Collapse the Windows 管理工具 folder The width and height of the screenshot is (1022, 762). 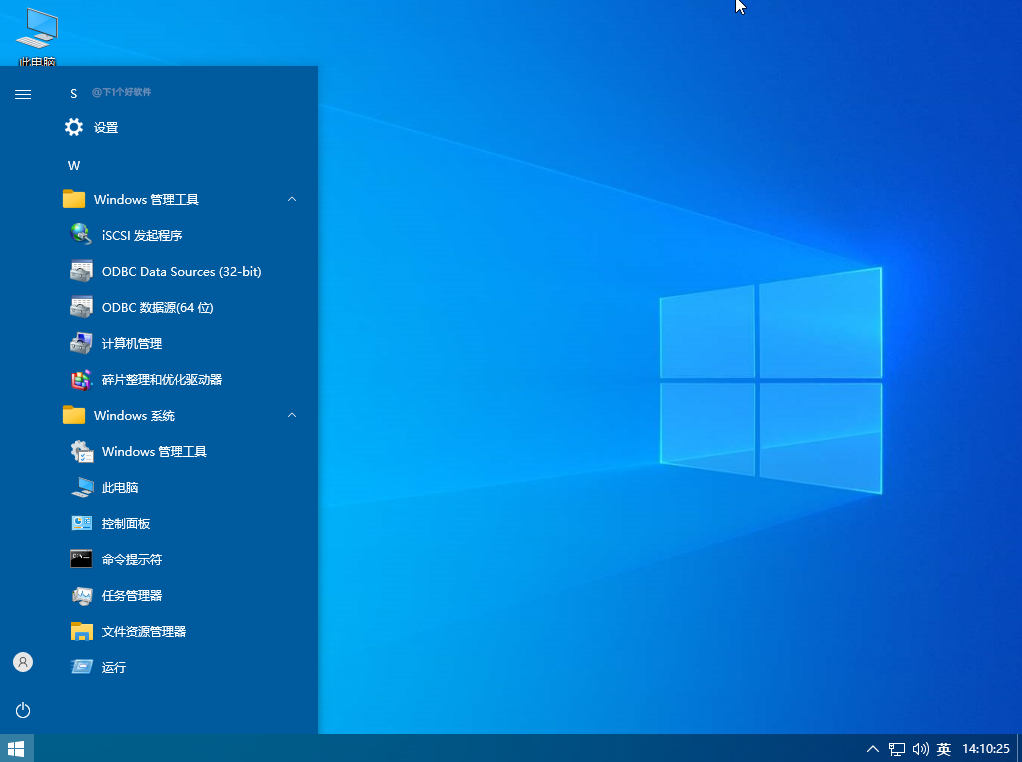292,199
